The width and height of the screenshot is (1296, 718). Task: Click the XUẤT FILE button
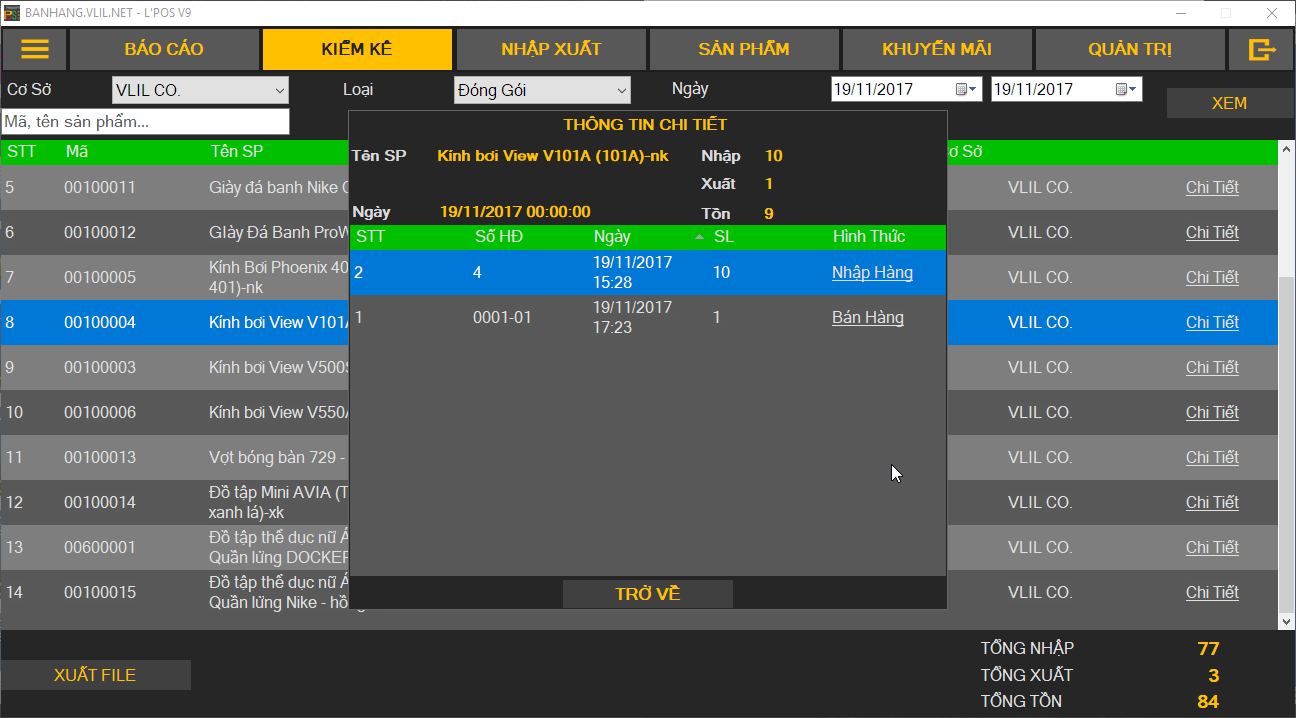95,675
